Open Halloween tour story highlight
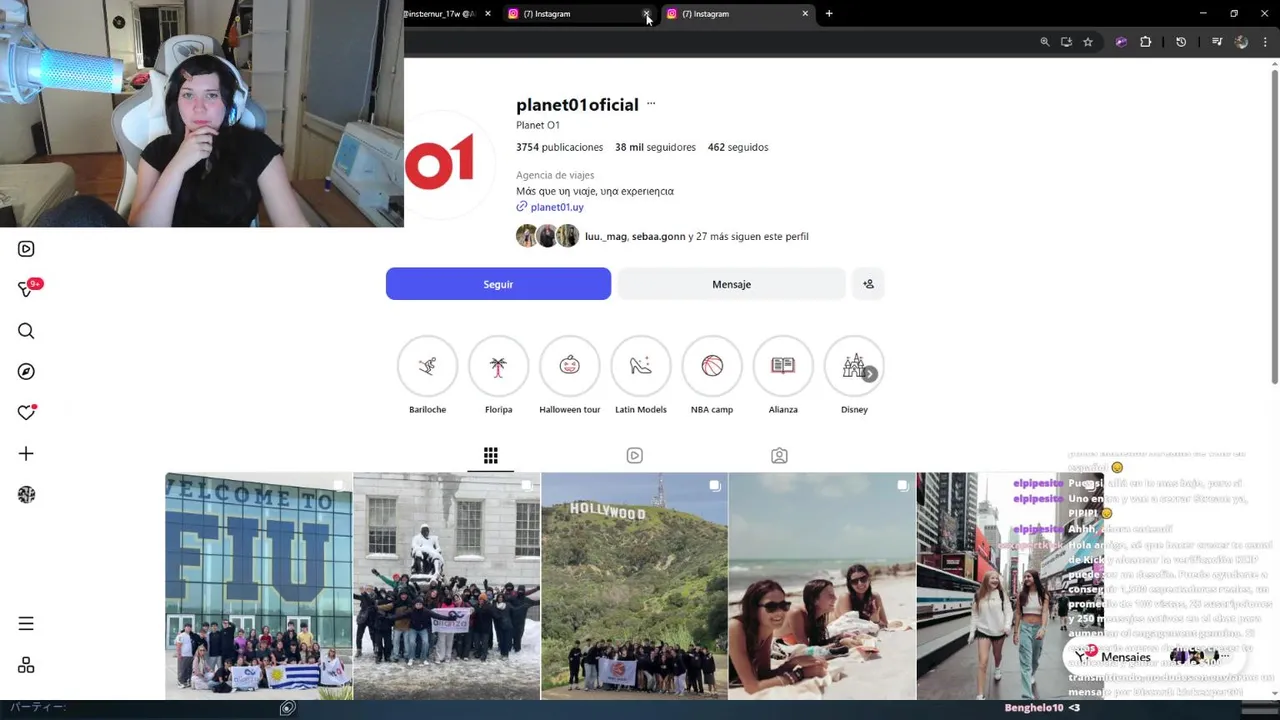 pos(569,366)
